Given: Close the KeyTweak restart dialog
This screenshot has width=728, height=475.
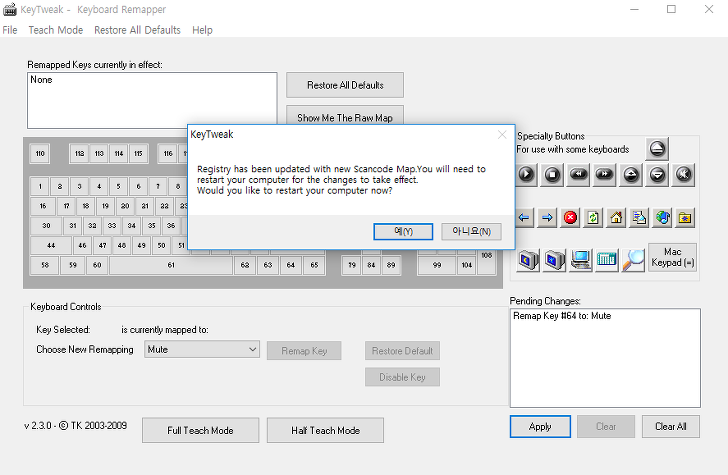Looking at the screenshot, I should click(502, 135).
